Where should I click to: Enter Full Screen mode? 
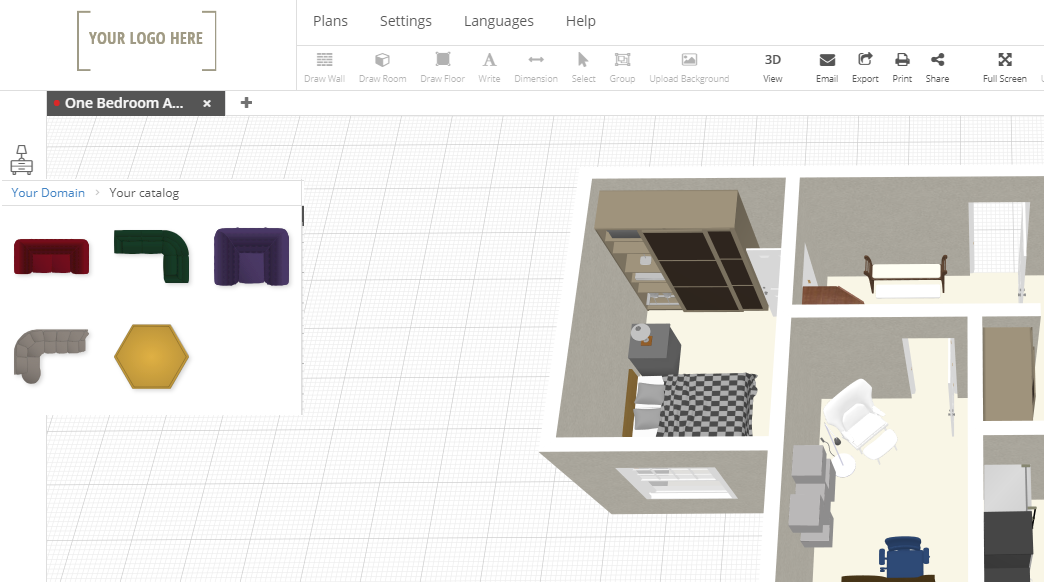coord(1004,67)
